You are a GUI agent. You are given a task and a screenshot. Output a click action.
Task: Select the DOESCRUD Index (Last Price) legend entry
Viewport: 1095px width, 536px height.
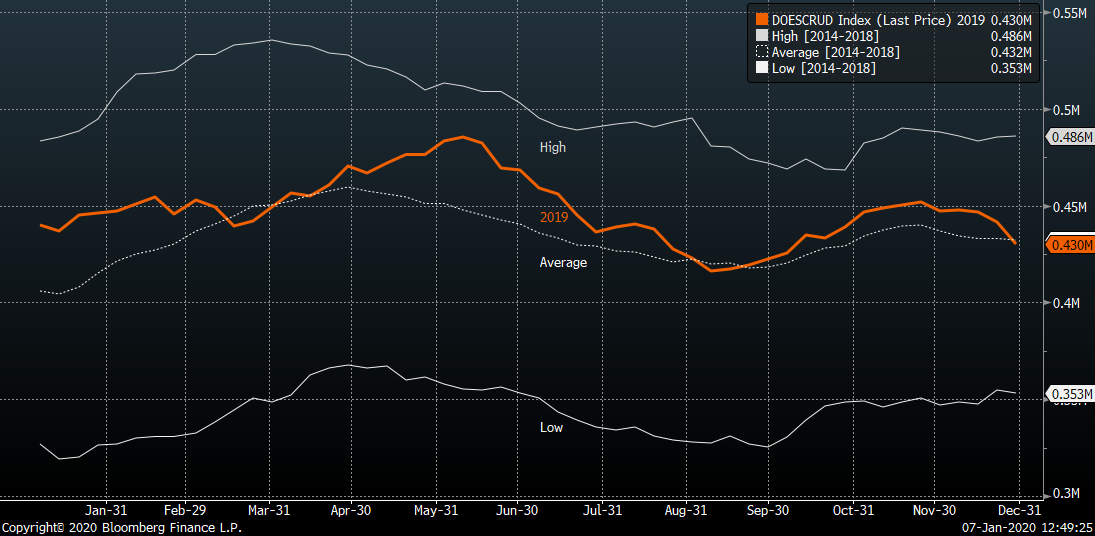[878, 19]
